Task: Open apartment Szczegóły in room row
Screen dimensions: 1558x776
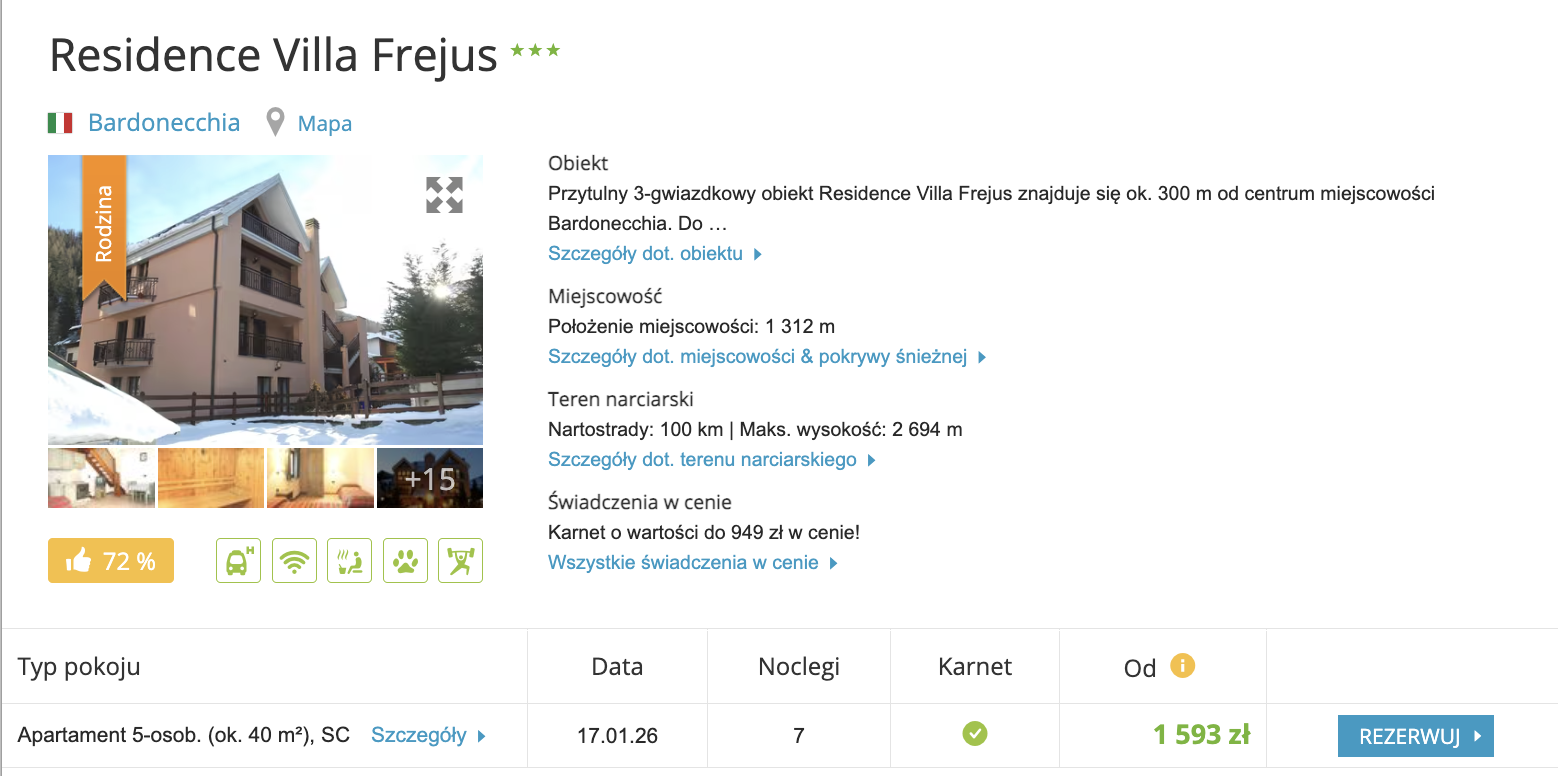Action: coord(428,736)
